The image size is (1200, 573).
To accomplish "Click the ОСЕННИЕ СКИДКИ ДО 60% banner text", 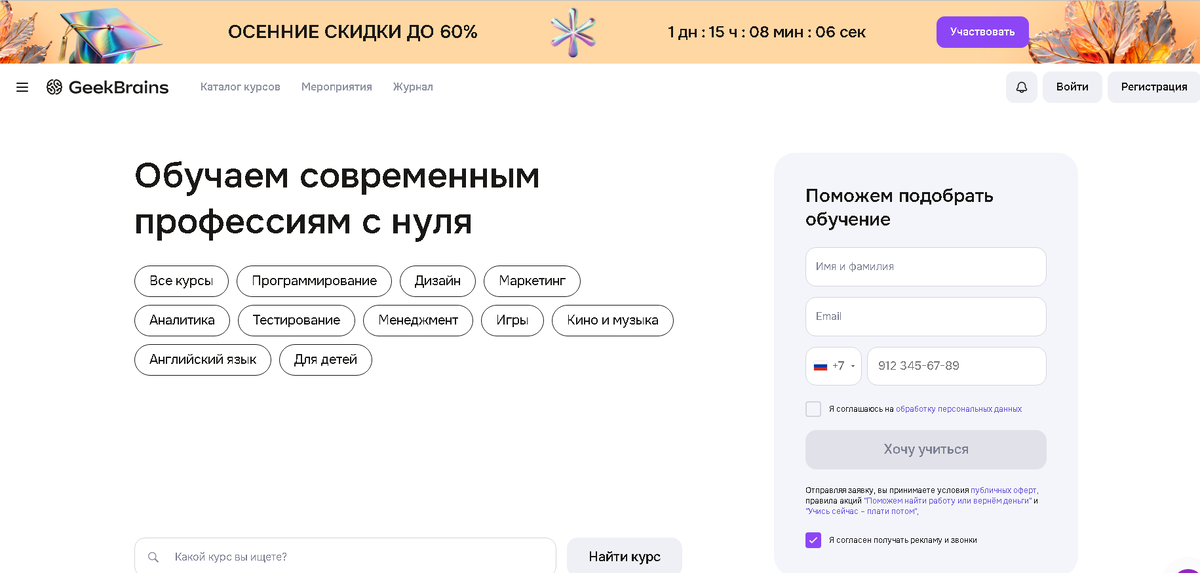I will [353, 32].
